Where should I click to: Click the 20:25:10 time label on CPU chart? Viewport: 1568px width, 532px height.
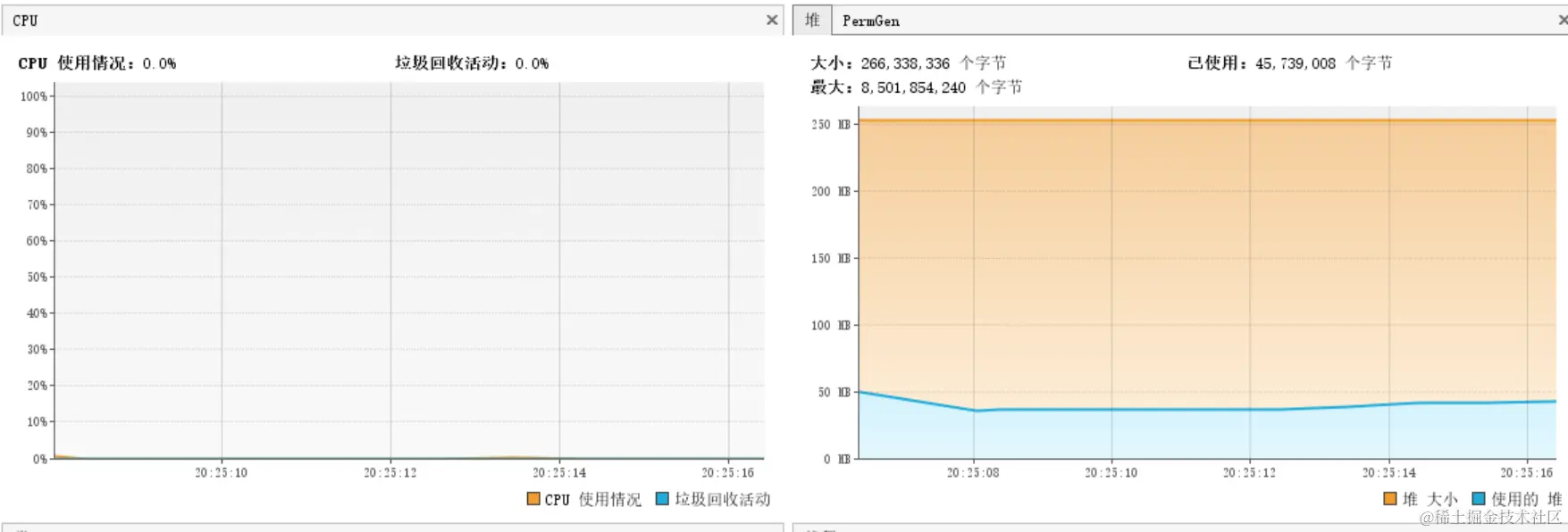222,472
